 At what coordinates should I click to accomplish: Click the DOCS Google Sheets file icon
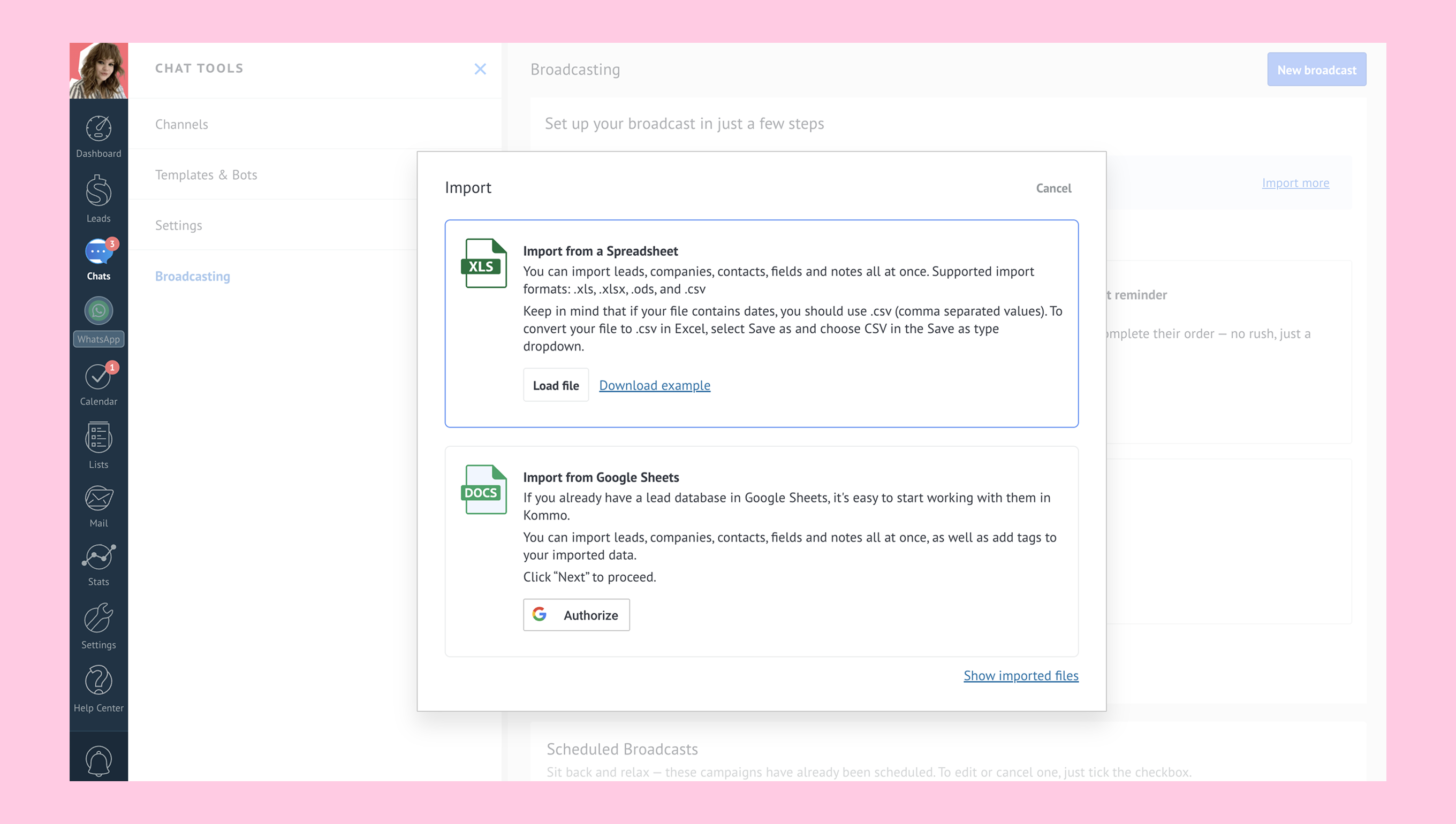pos(484,490)
